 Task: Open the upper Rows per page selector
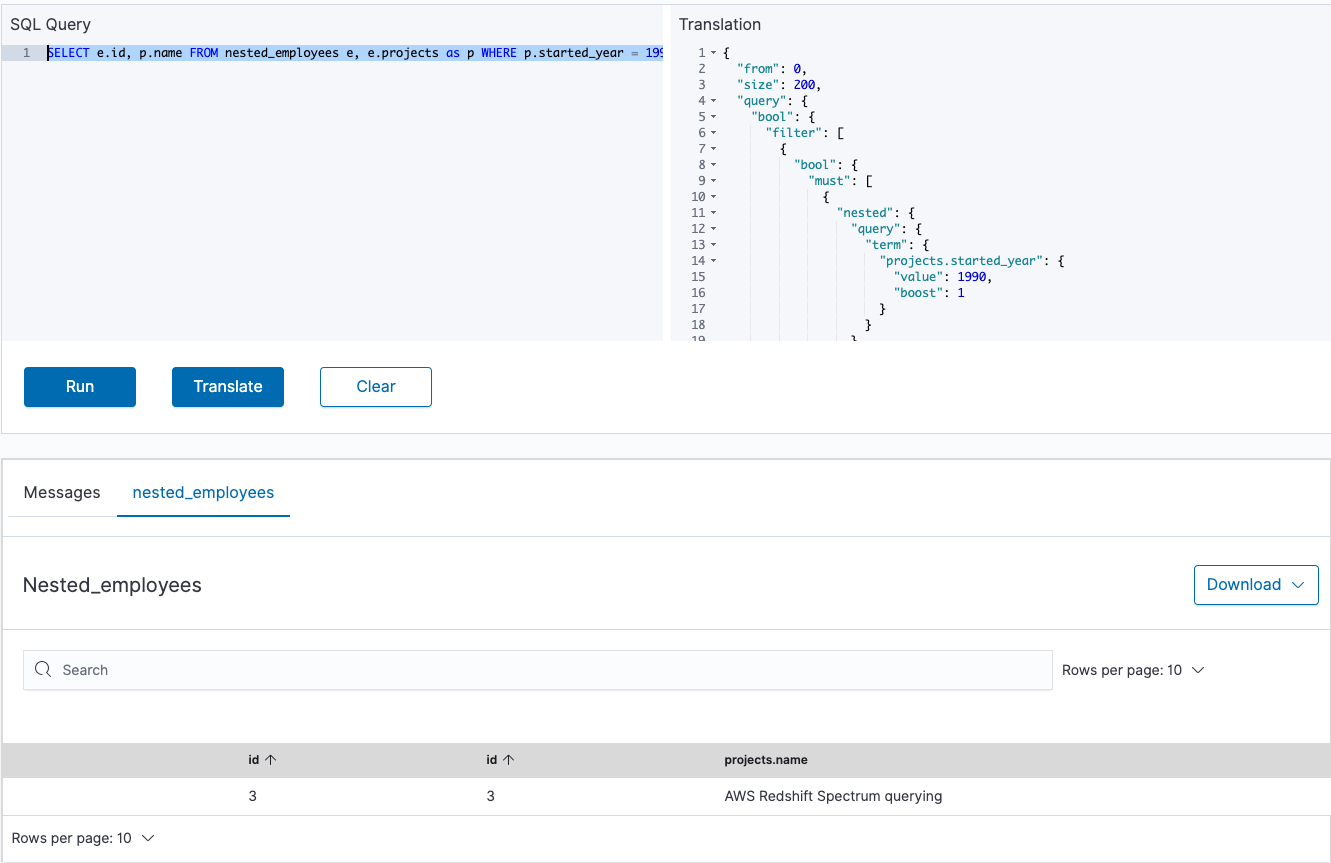point(1133,670)
